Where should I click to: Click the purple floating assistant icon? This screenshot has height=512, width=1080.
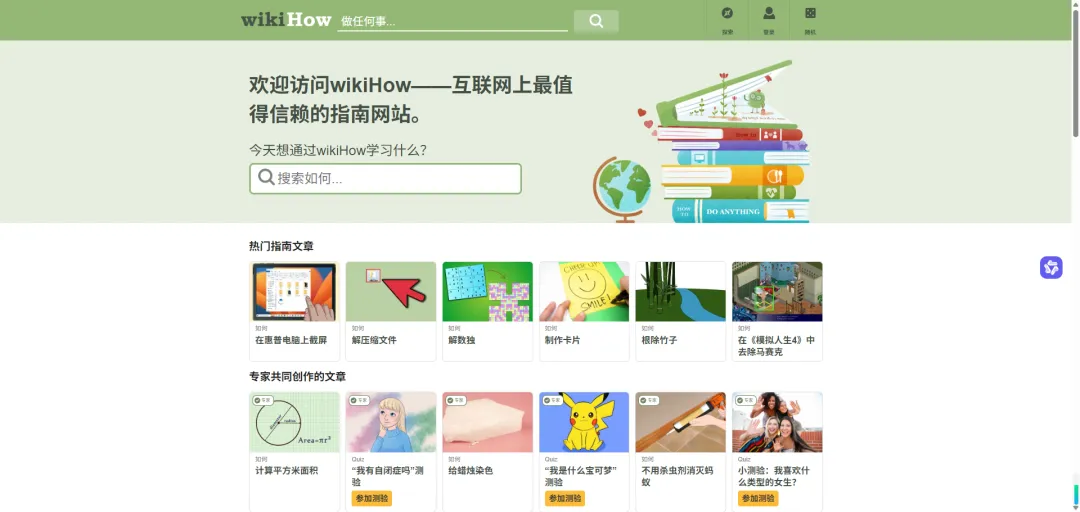1051,267
